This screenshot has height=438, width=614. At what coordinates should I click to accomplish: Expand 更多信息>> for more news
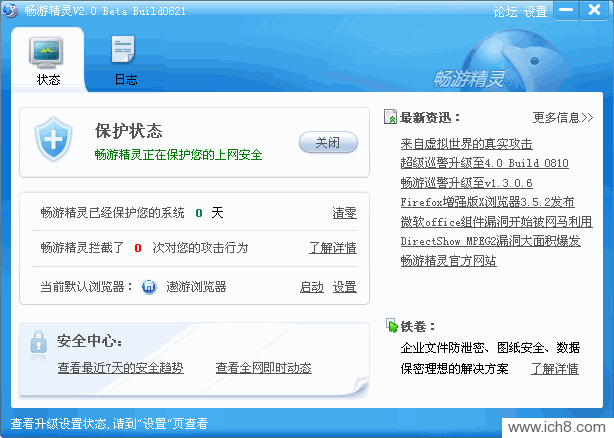click(563, 118)
